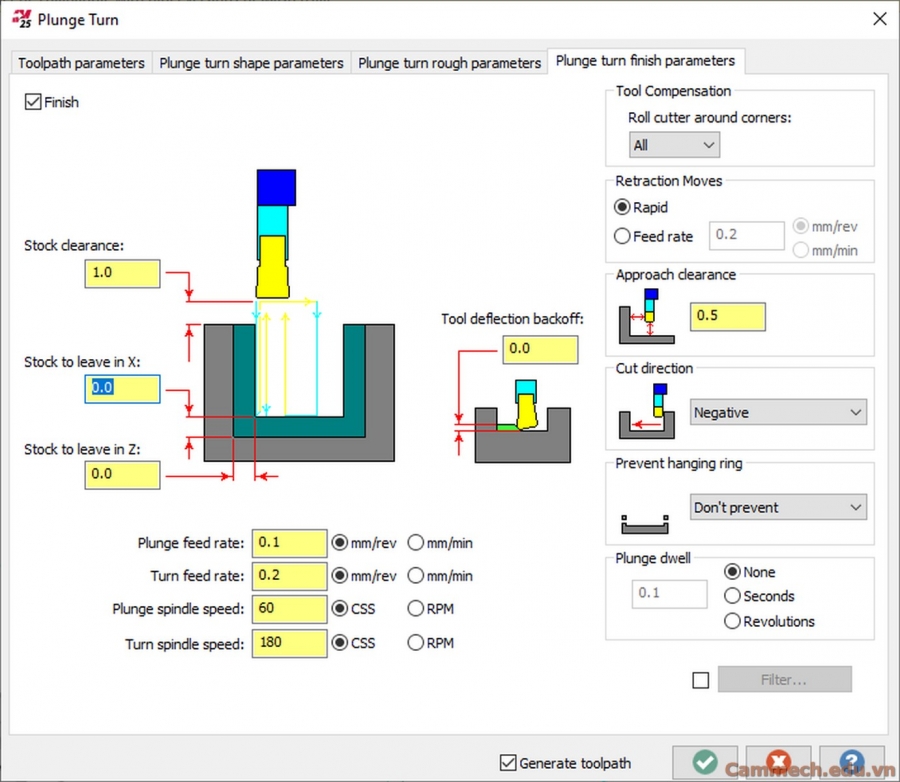Viewport: 900px width, 782px height.
Task: Click the Tool deflection backoff illustration
Action: tap(522, 421)
